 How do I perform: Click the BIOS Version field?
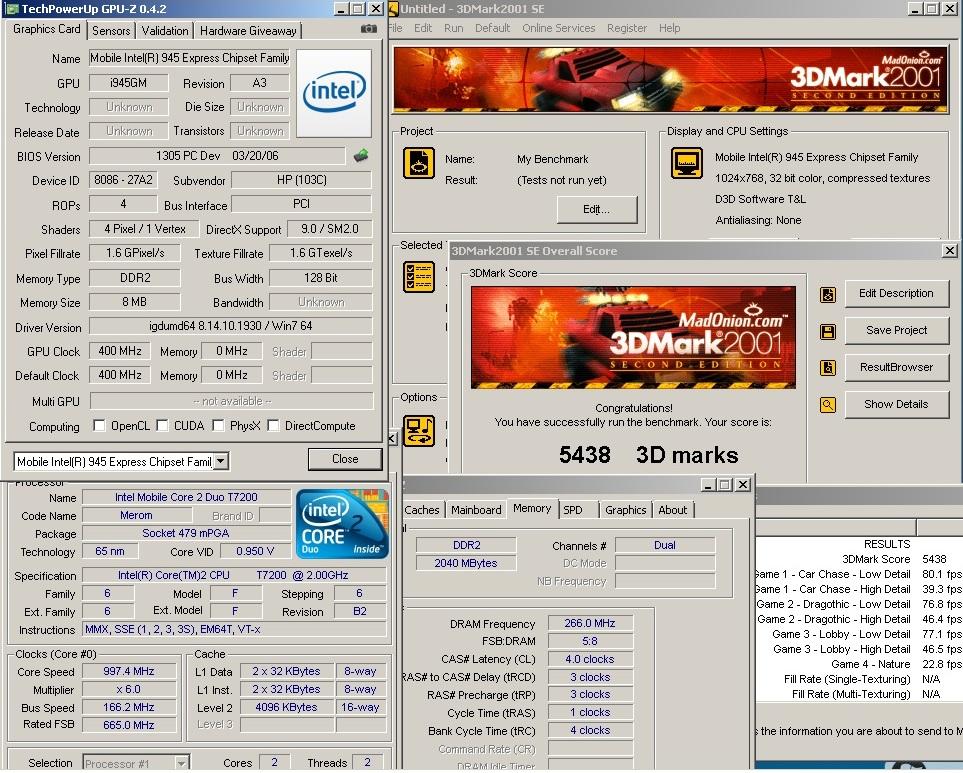(x=217, y=156)
